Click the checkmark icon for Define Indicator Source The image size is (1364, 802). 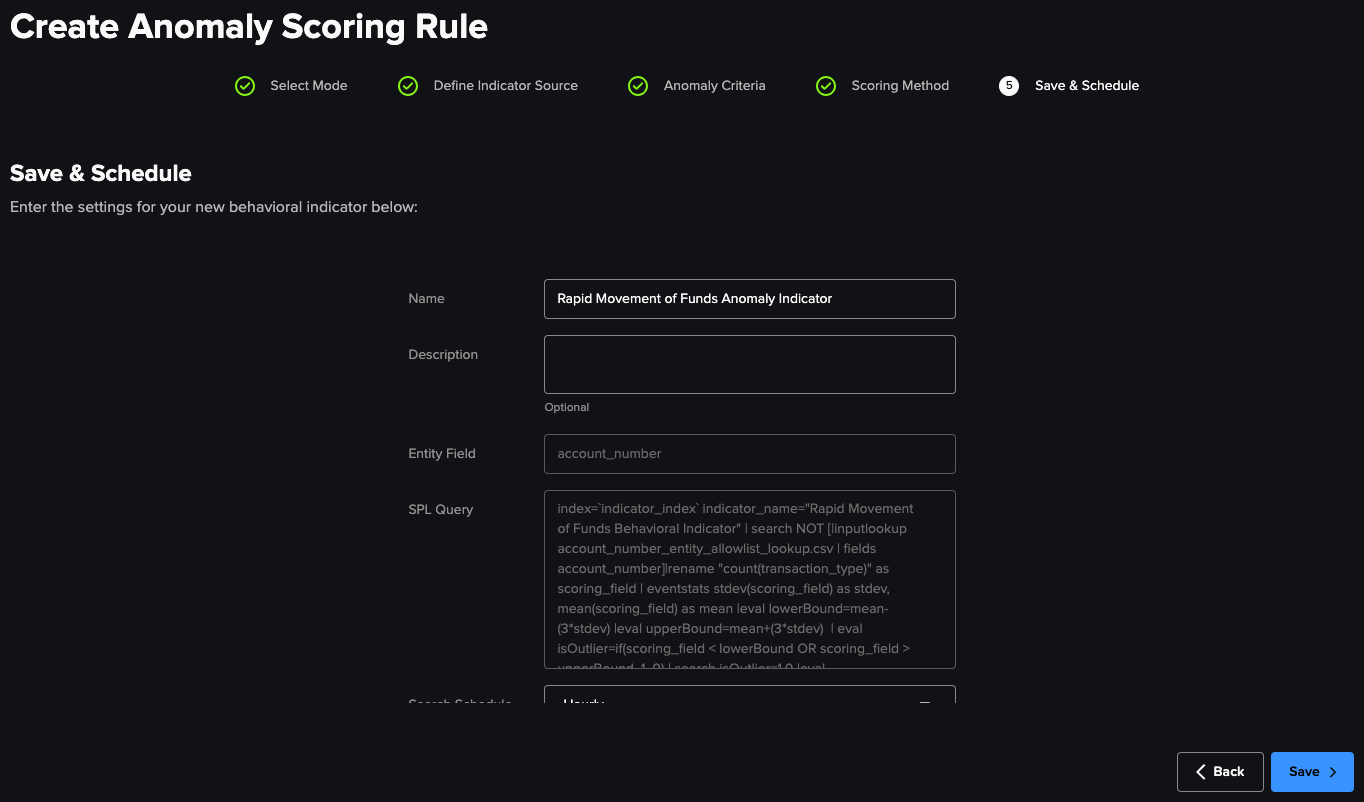[408, 86]
